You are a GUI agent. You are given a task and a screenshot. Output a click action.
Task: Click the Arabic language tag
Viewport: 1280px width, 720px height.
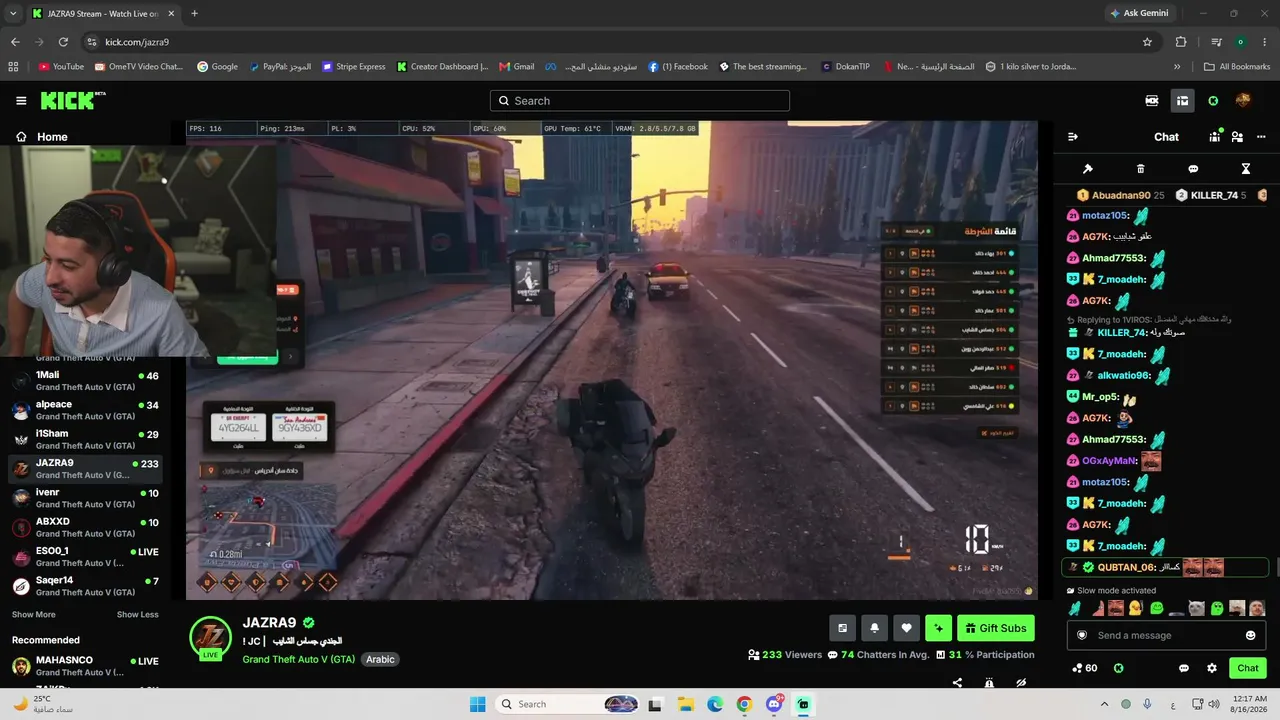[380, 660]
